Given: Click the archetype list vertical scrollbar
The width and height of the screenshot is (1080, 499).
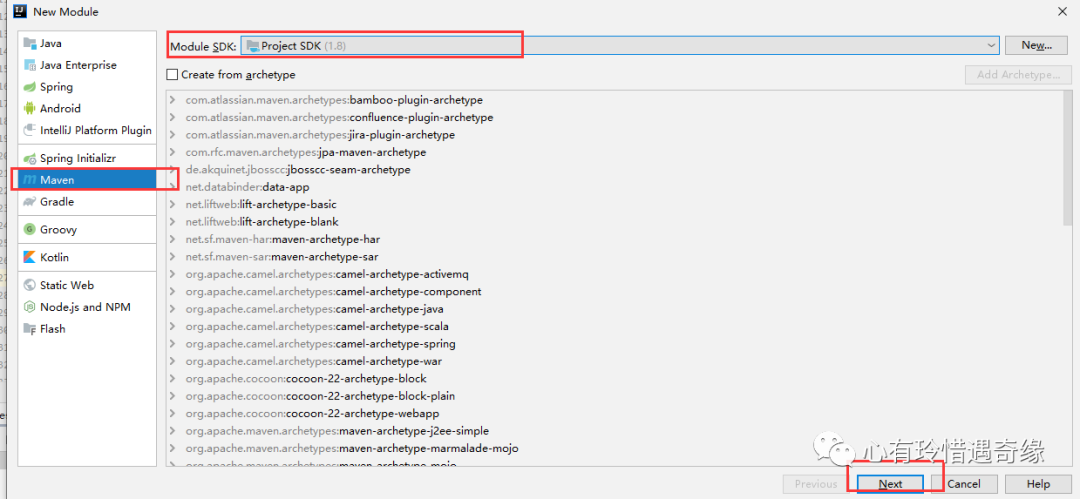Looking at the screenshot, I should pos(1067,159).
